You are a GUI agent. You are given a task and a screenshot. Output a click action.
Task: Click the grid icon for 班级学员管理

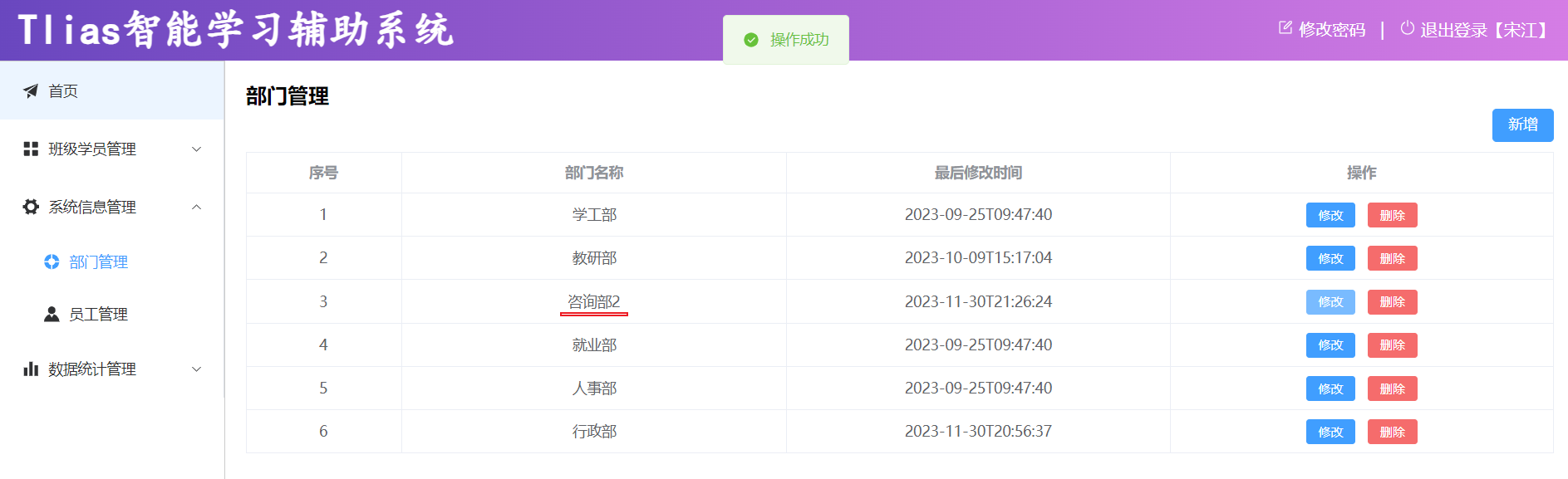tap(31, 149)
